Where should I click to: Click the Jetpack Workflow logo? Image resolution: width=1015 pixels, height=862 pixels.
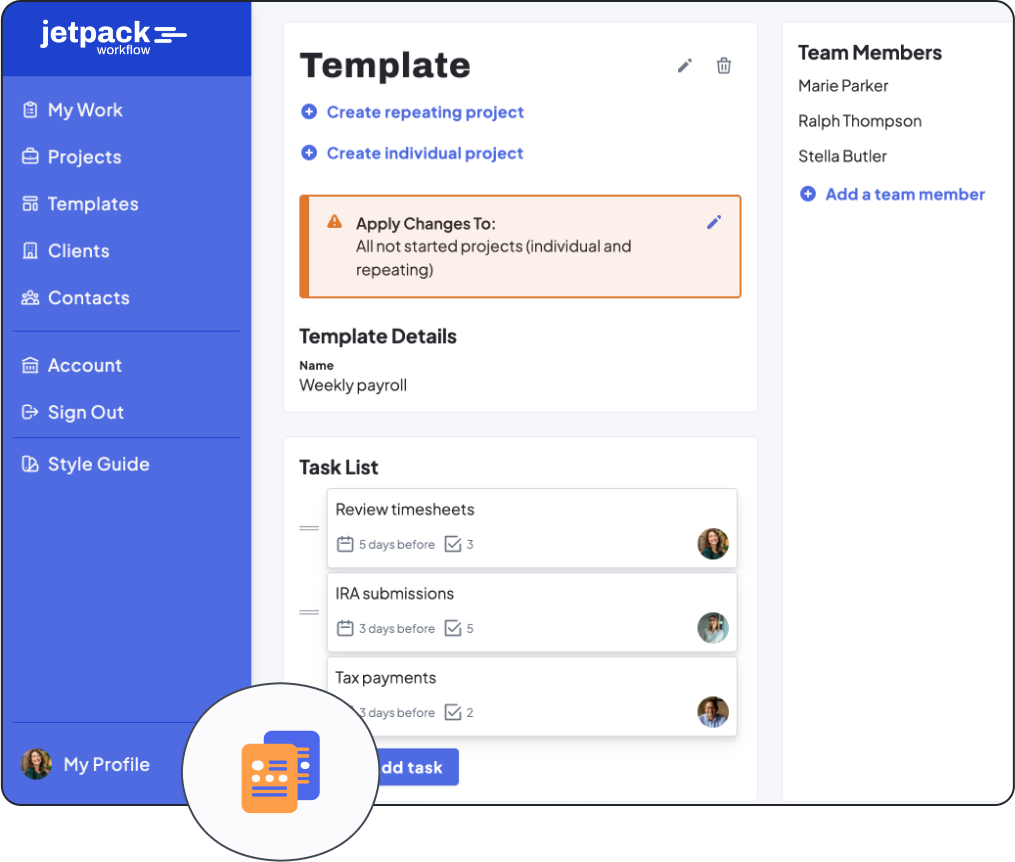point(113,37)
